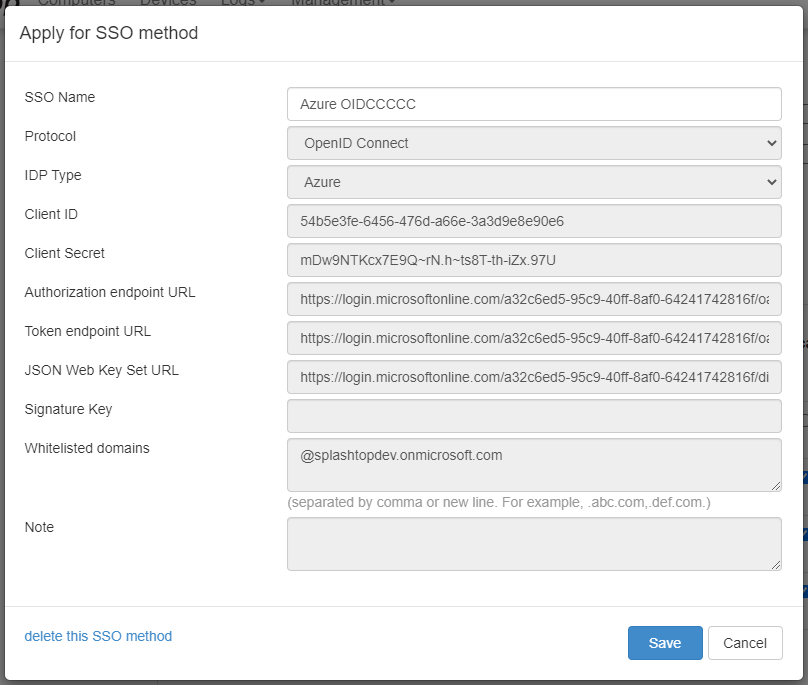Click the 'Token endpoint URL' label
The width and height of the screenshot is (808, 685).
coord(88,331)
